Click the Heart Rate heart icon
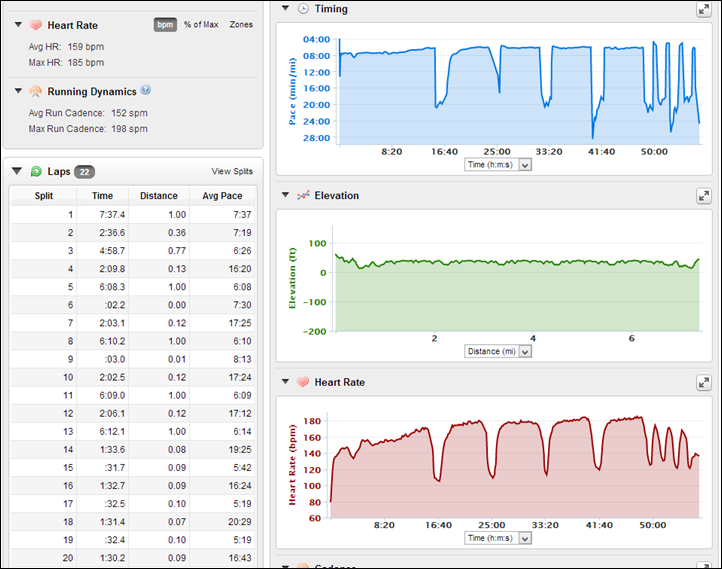The height and width of the screenshot is (569, 722). pyautogui.click(x=35, y=24)
